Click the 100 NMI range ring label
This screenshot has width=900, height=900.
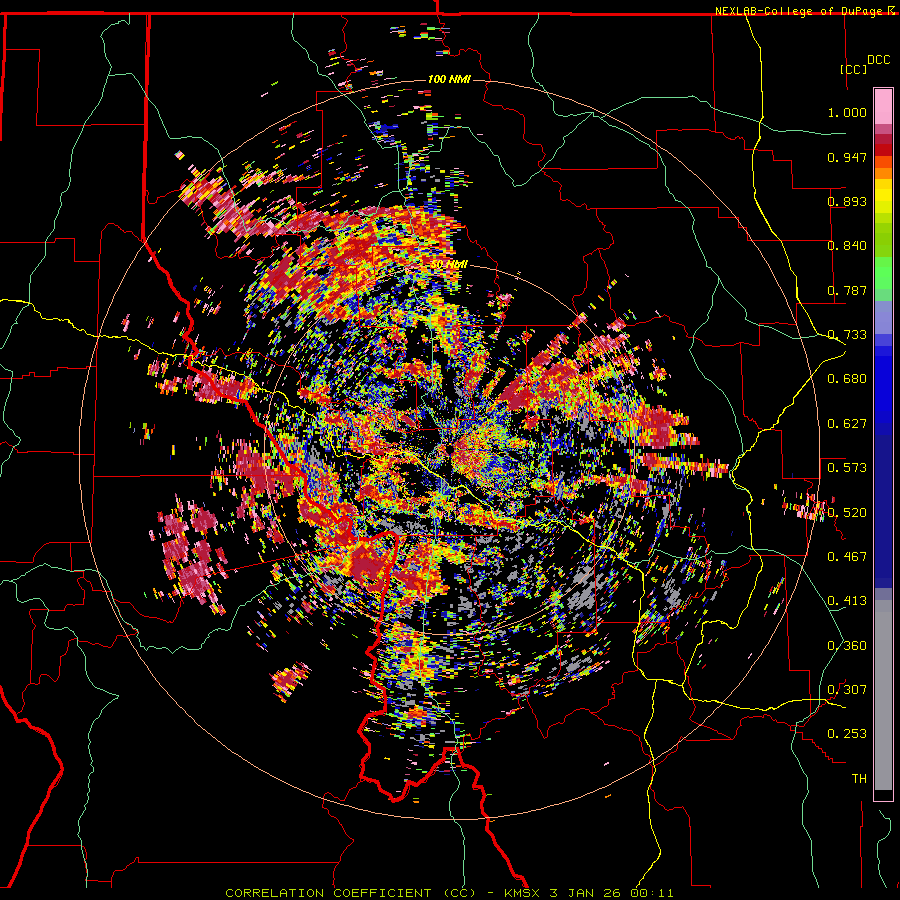point(449,79)
